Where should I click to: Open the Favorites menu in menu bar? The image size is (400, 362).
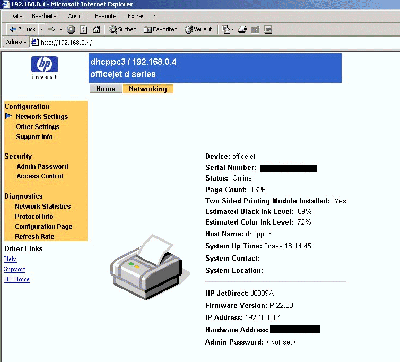point(105,16)
